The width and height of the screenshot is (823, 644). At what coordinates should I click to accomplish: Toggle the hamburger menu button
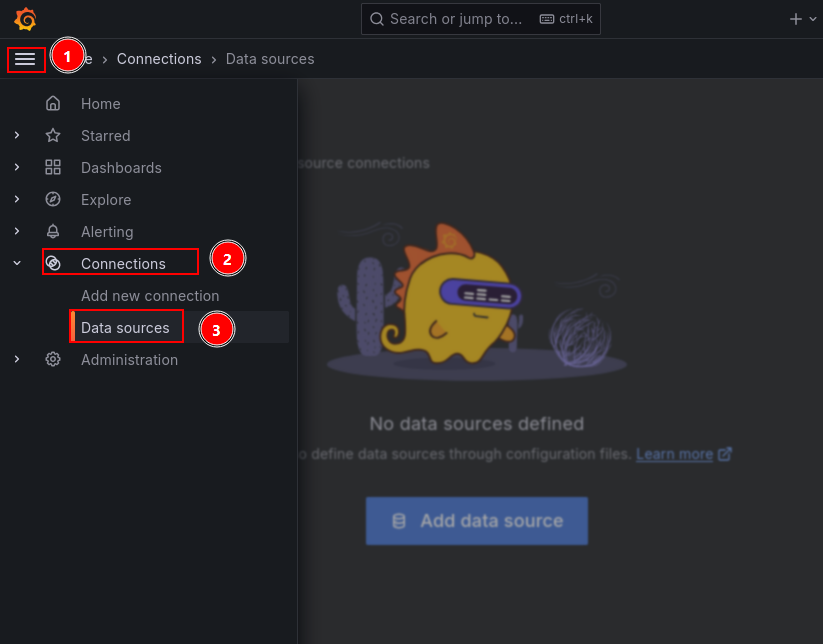(x=25, y=59)
